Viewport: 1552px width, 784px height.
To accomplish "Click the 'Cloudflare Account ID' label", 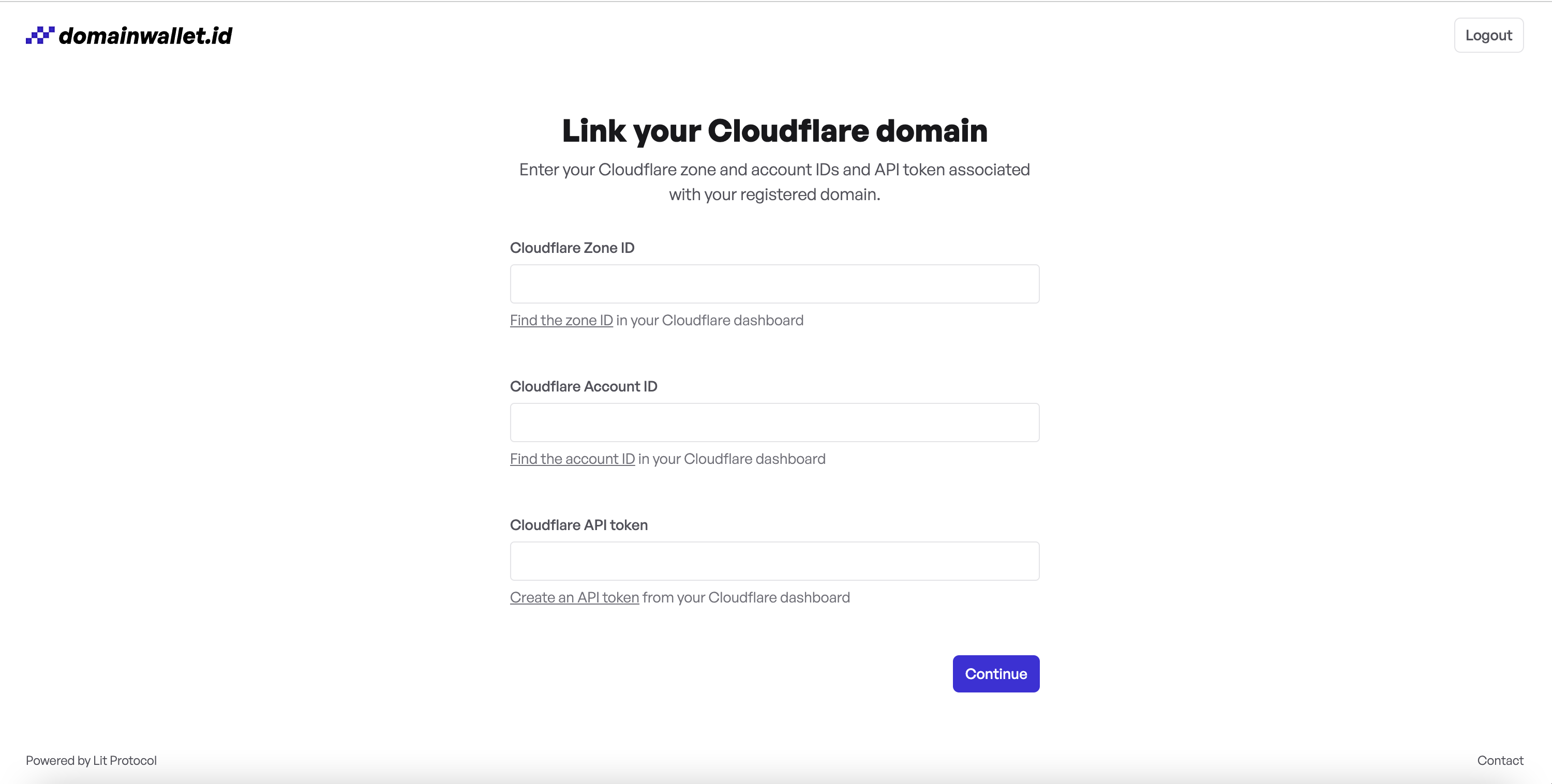I will 583,386.
